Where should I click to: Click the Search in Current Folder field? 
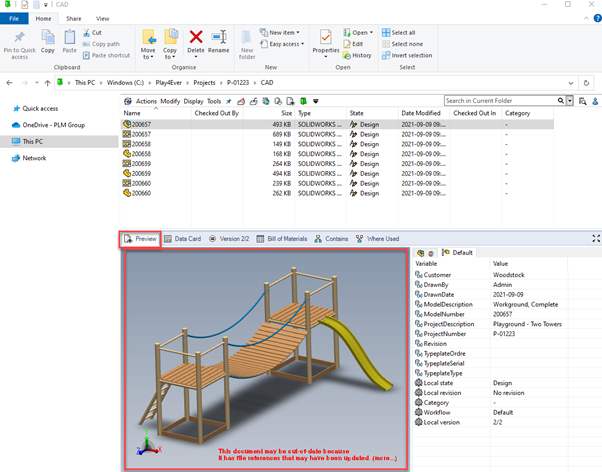click(501, 101)
